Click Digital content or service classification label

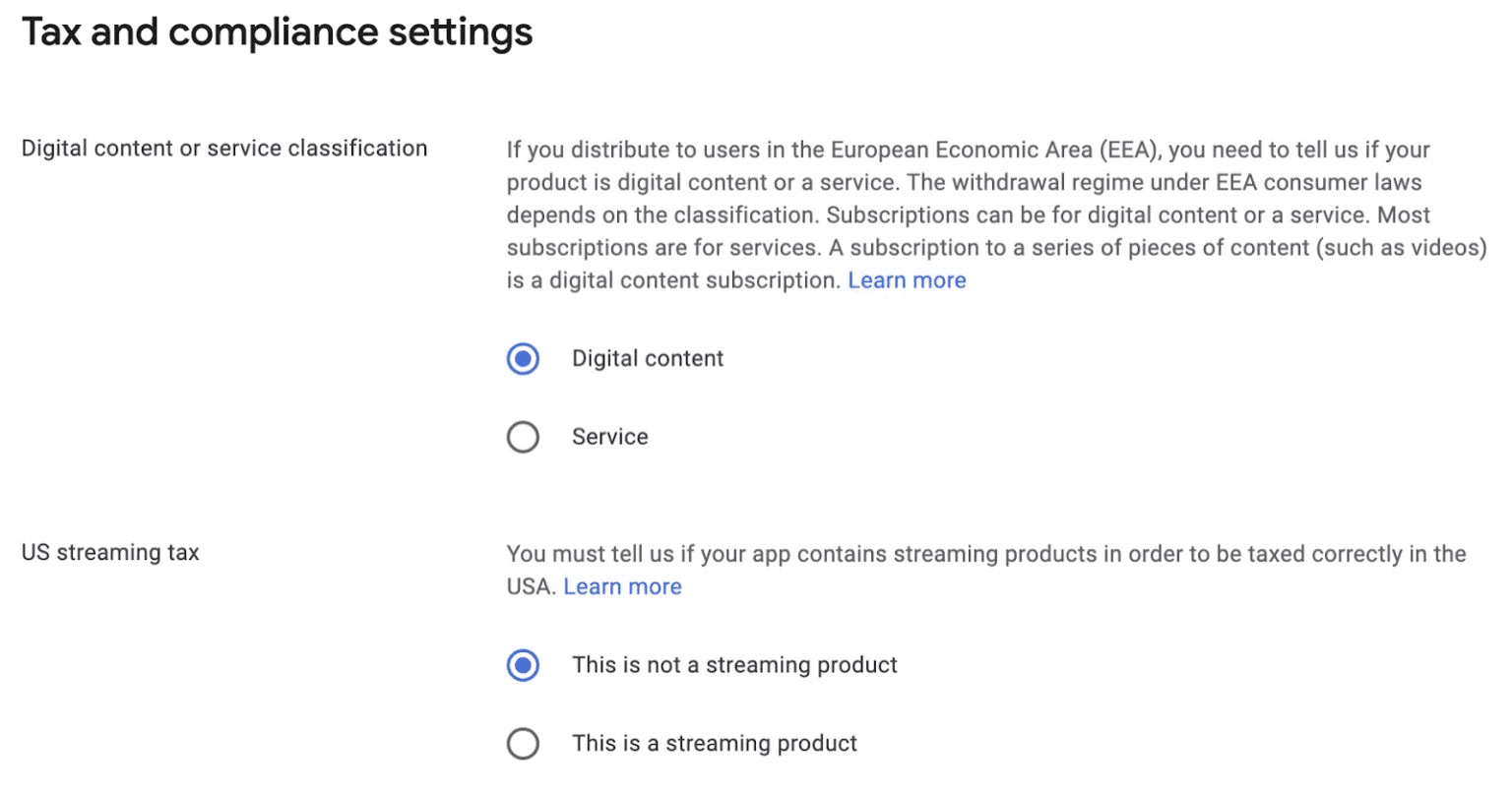pyautogui.click(x=223, y=148)
